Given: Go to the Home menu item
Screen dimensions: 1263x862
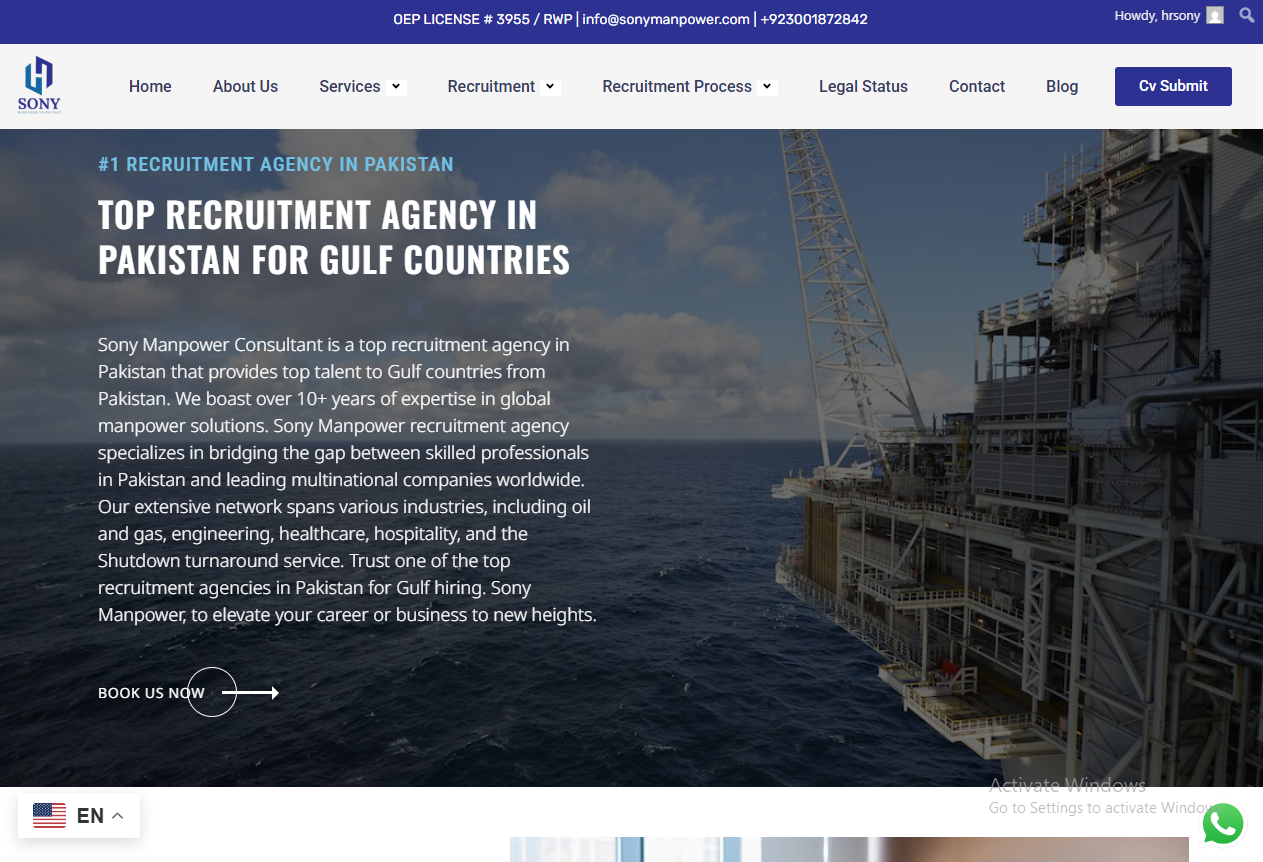Looking at the screenshot, I should click(x=150, y=87).
